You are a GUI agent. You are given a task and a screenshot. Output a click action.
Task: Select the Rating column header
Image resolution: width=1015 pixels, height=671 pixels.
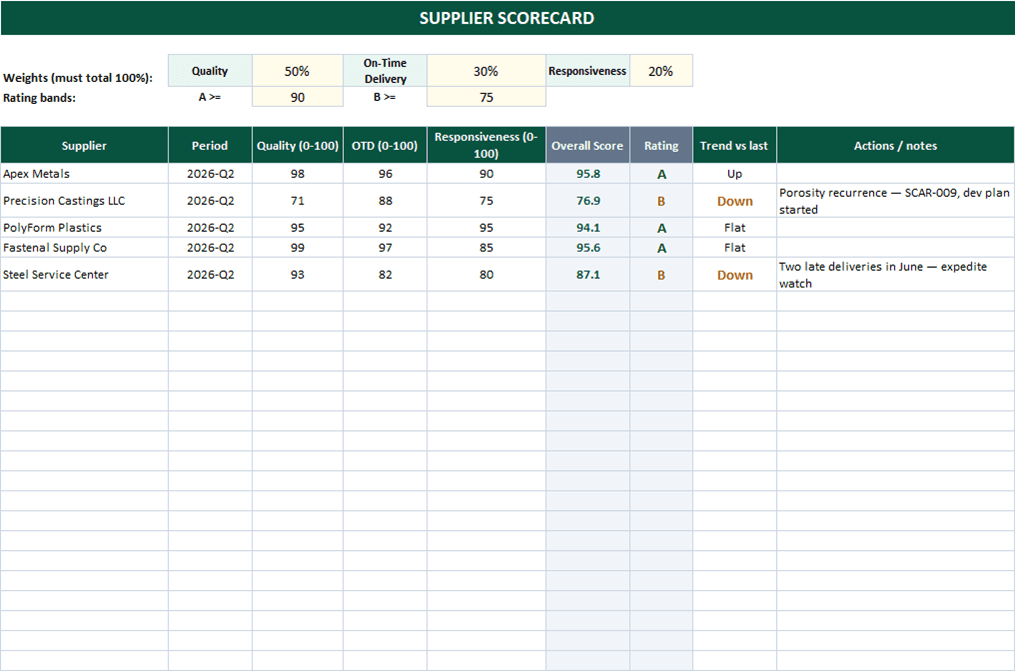pyautogui.click(x=661, y=145)
